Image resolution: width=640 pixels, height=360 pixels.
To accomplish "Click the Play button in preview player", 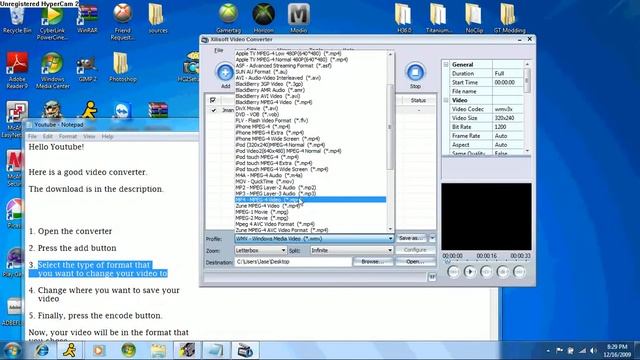I will click(x=469, y=271).
